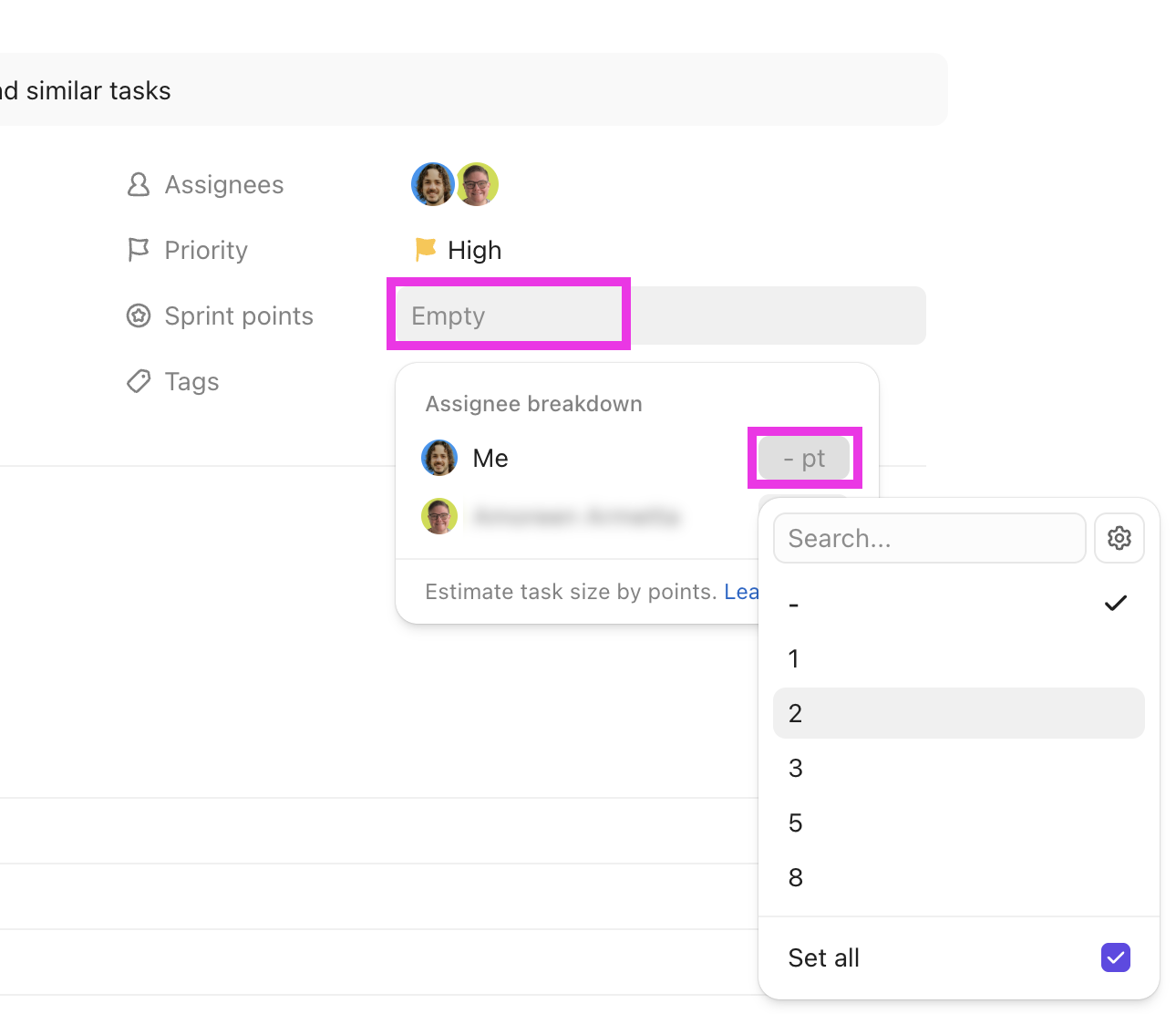1176x1014 pixels.
Task: Click the Priority flag icon
Action: click(x=139, y=249)
